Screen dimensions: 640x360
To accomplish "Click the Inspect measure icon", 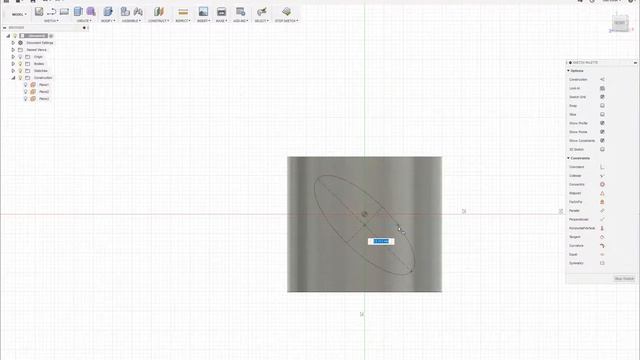I will pyautogui.click(x=183, y=12).
